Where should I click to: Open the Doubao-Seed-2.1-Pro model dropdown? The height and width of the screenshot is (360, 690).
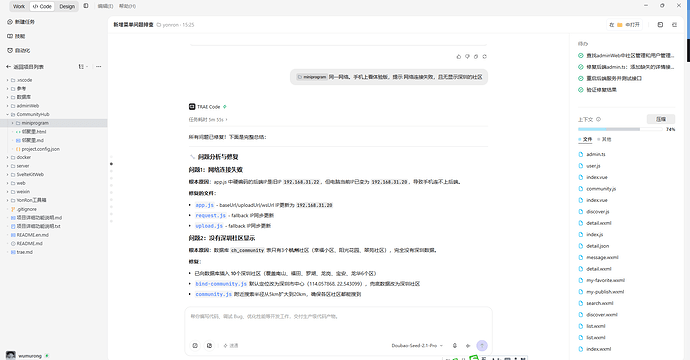[x=417, y=346]
